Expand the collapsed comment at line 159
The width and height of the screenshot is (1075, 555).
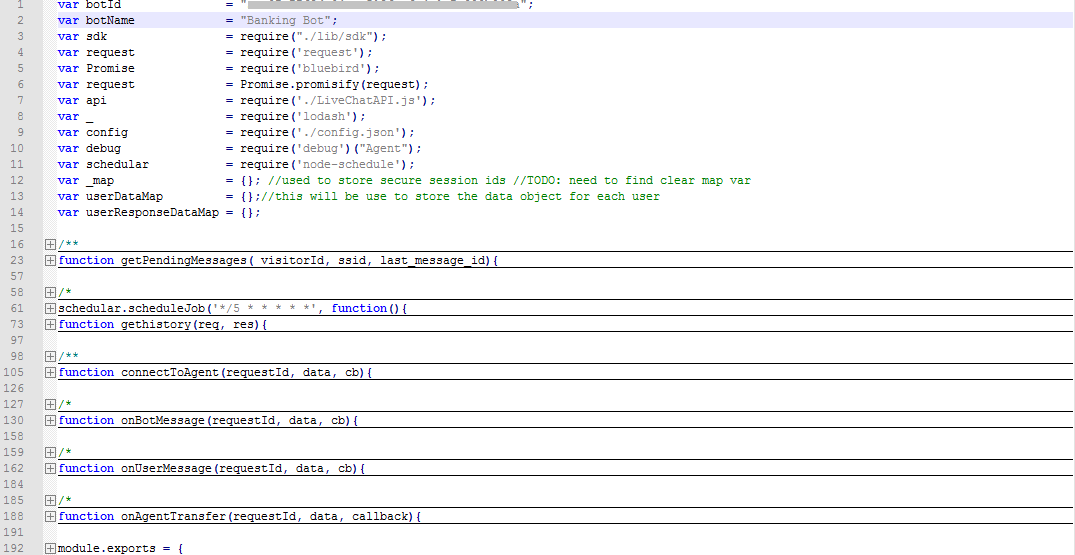(50, 453)
